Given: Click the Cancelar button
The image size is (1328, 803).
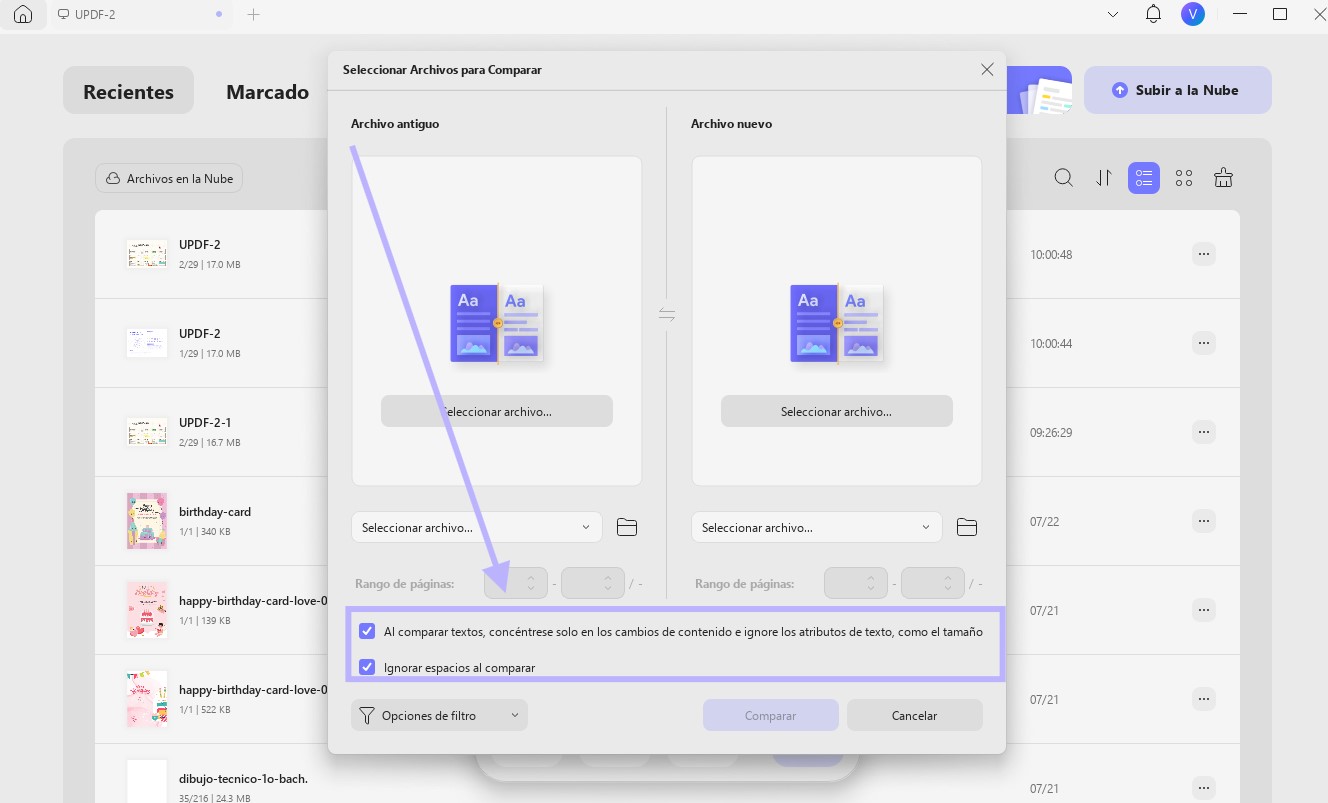Looking at the screenshot, I should pyautogui.click(x=914, y=715).
